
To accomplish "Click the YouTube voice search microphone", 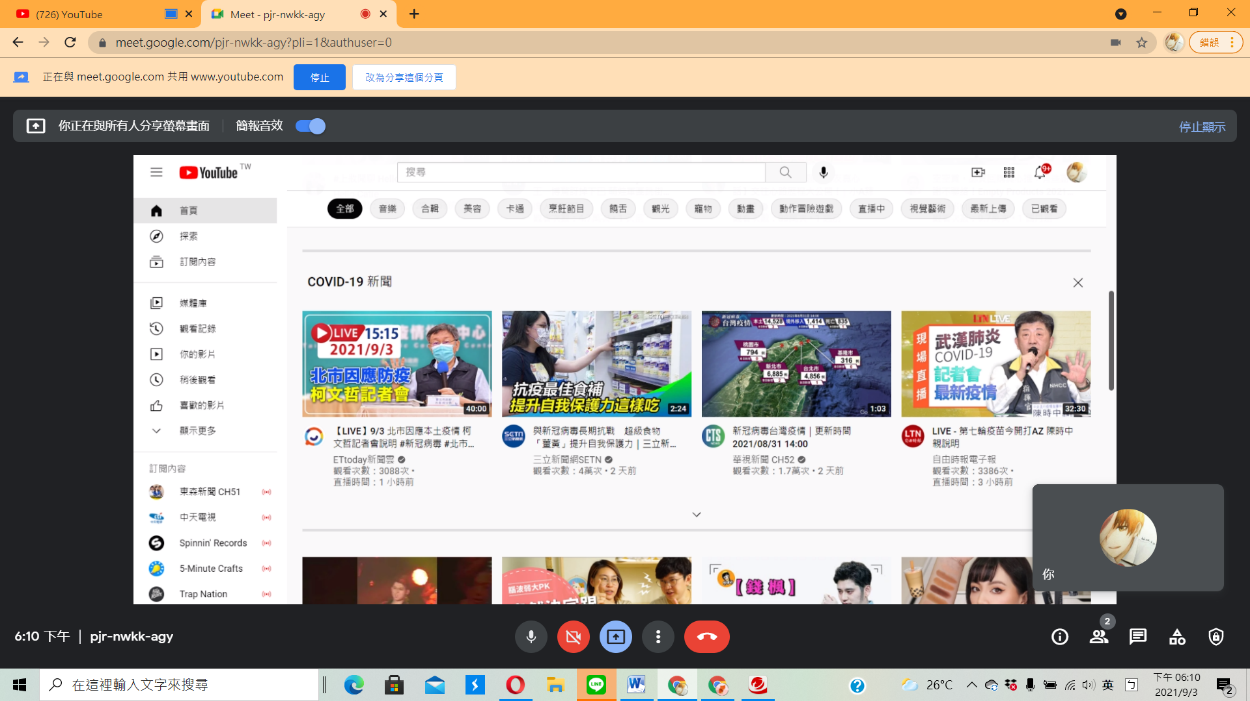I will pyautogui.click(x=824, y=172).
